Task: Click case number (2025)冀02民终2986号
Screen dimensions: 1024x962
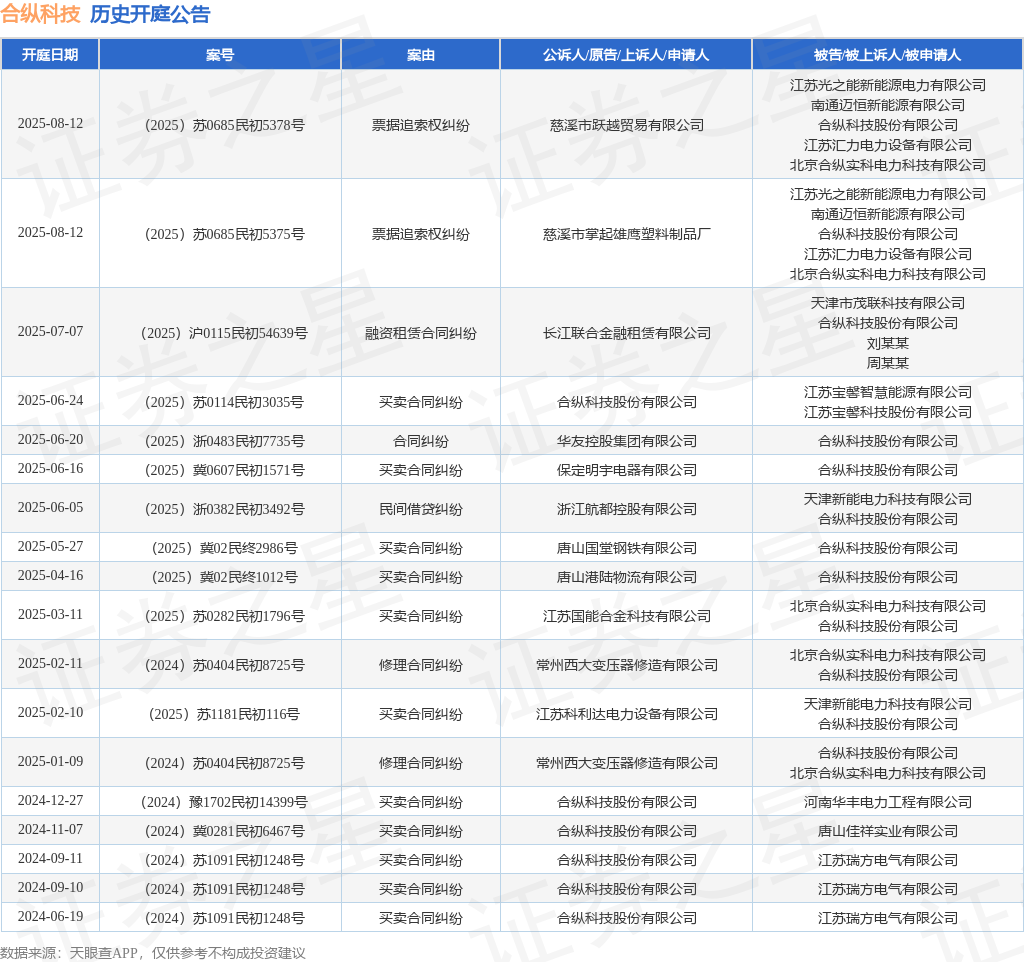Action: tap(225, 548)
